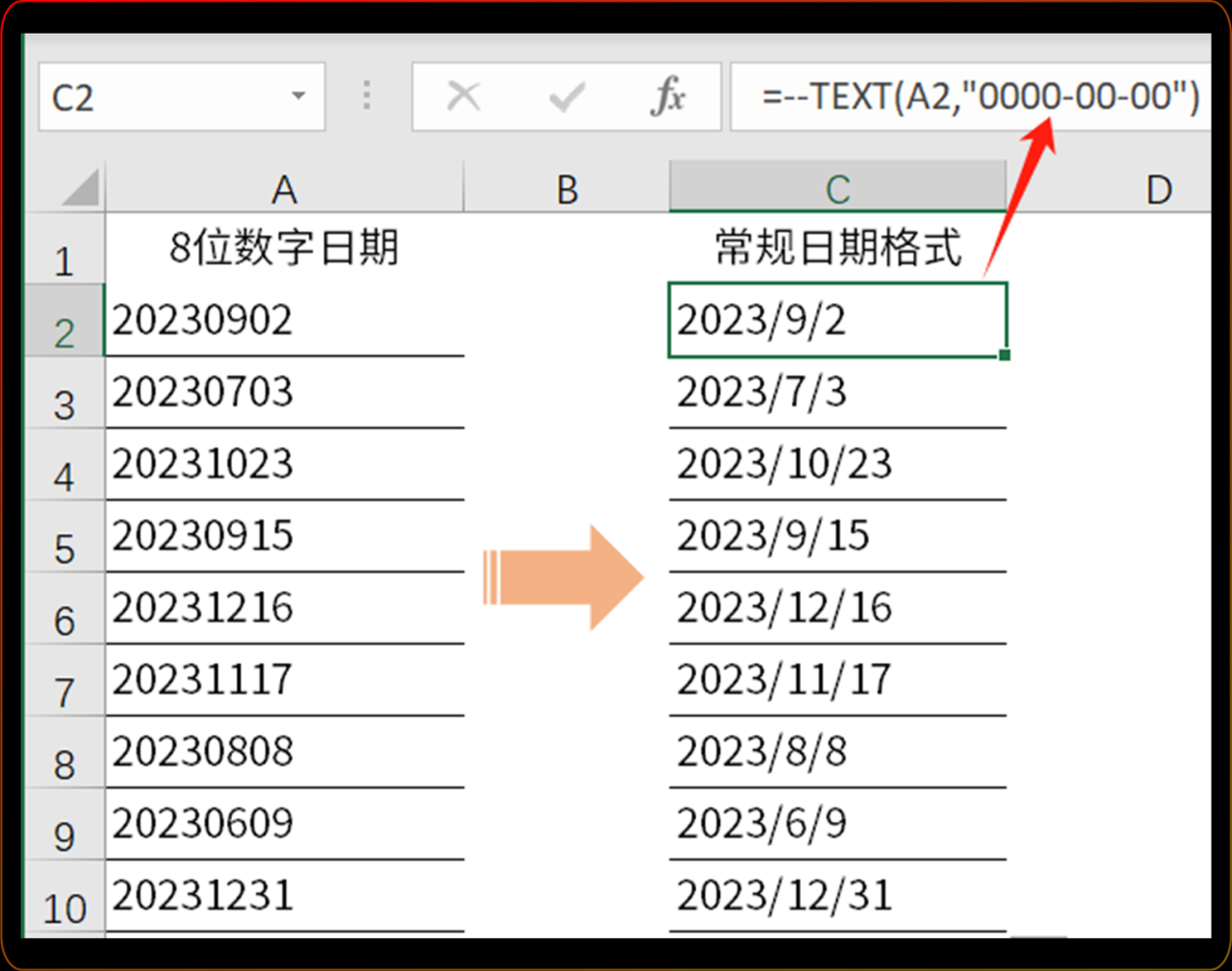
Task: Select cell containing 20231023
Action: pyautogui.click(x=284, y=465)
